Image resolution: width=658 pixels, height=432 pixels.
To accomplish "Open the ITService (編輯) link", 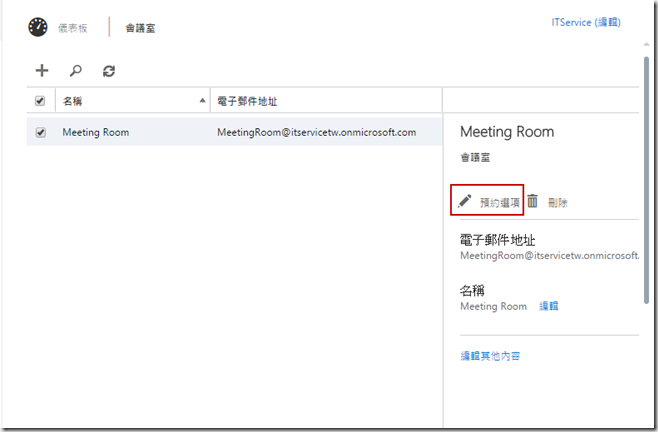I will tap(586, 21).
